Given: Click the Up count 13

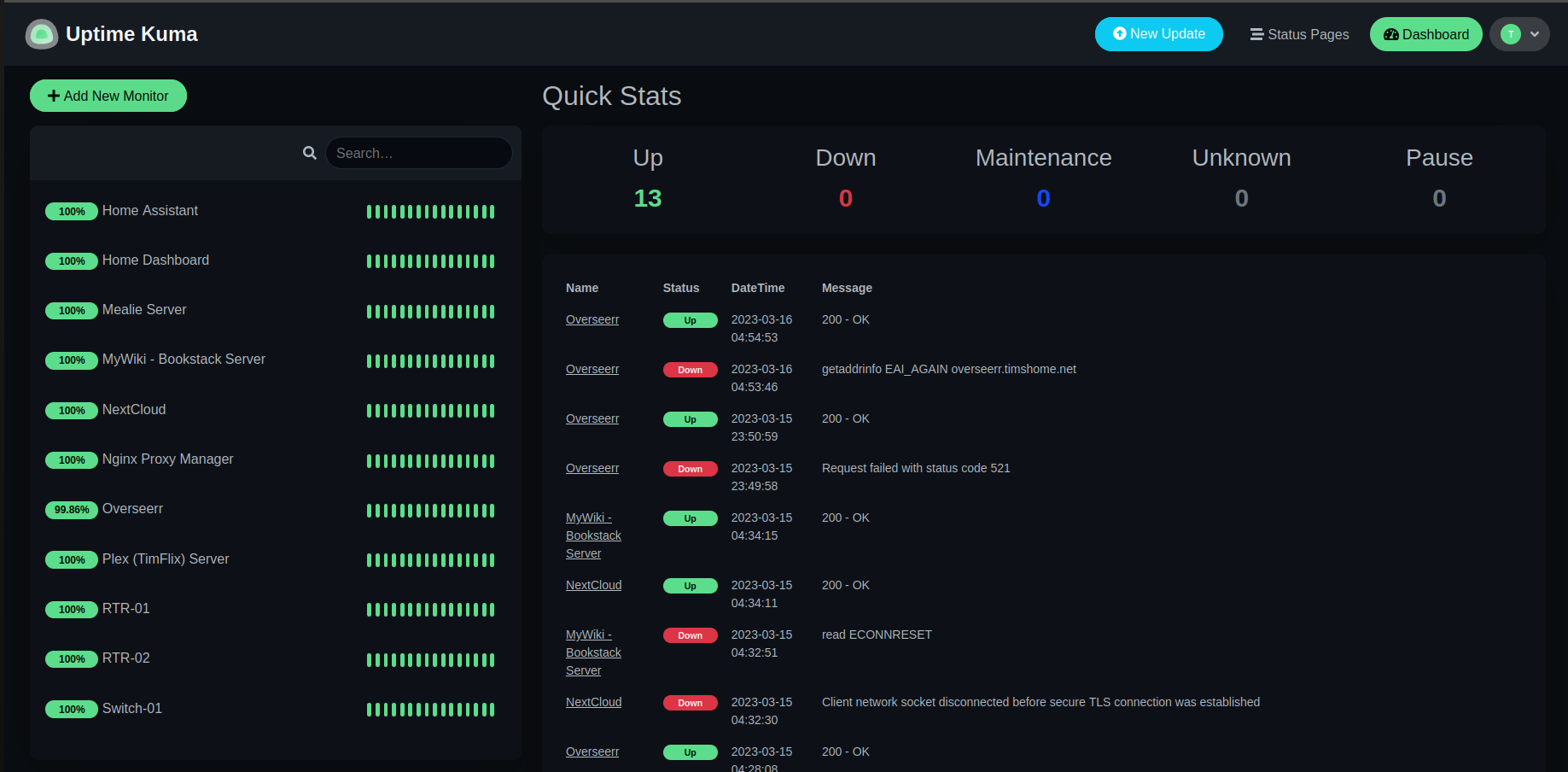Looking at the screenshot, I should point(648,198).
